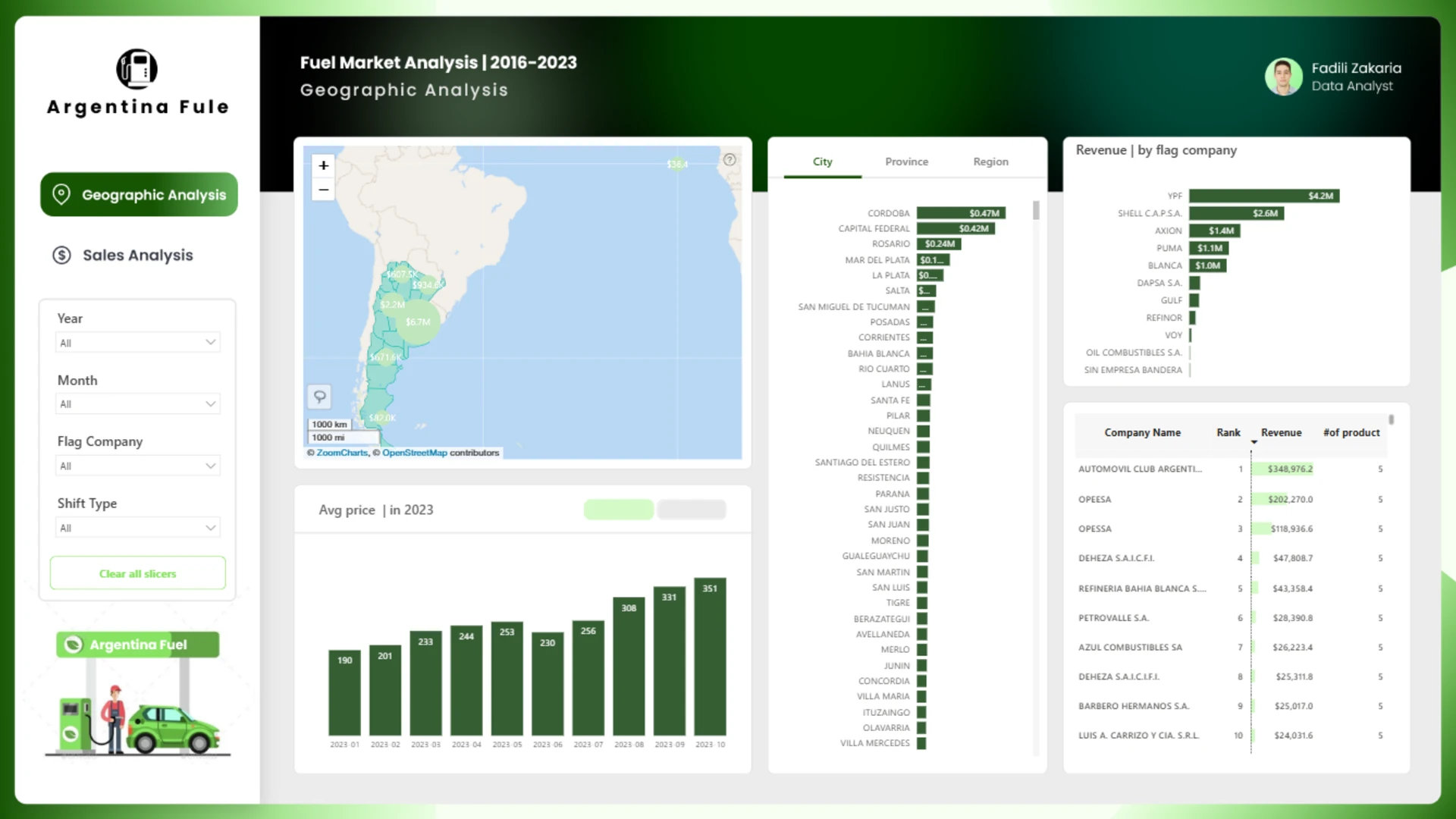This screenshot has height=819, width=1456.
Task: Open the Flag Company dropdown
Action: pyautogui.click(x=138, y=466)
